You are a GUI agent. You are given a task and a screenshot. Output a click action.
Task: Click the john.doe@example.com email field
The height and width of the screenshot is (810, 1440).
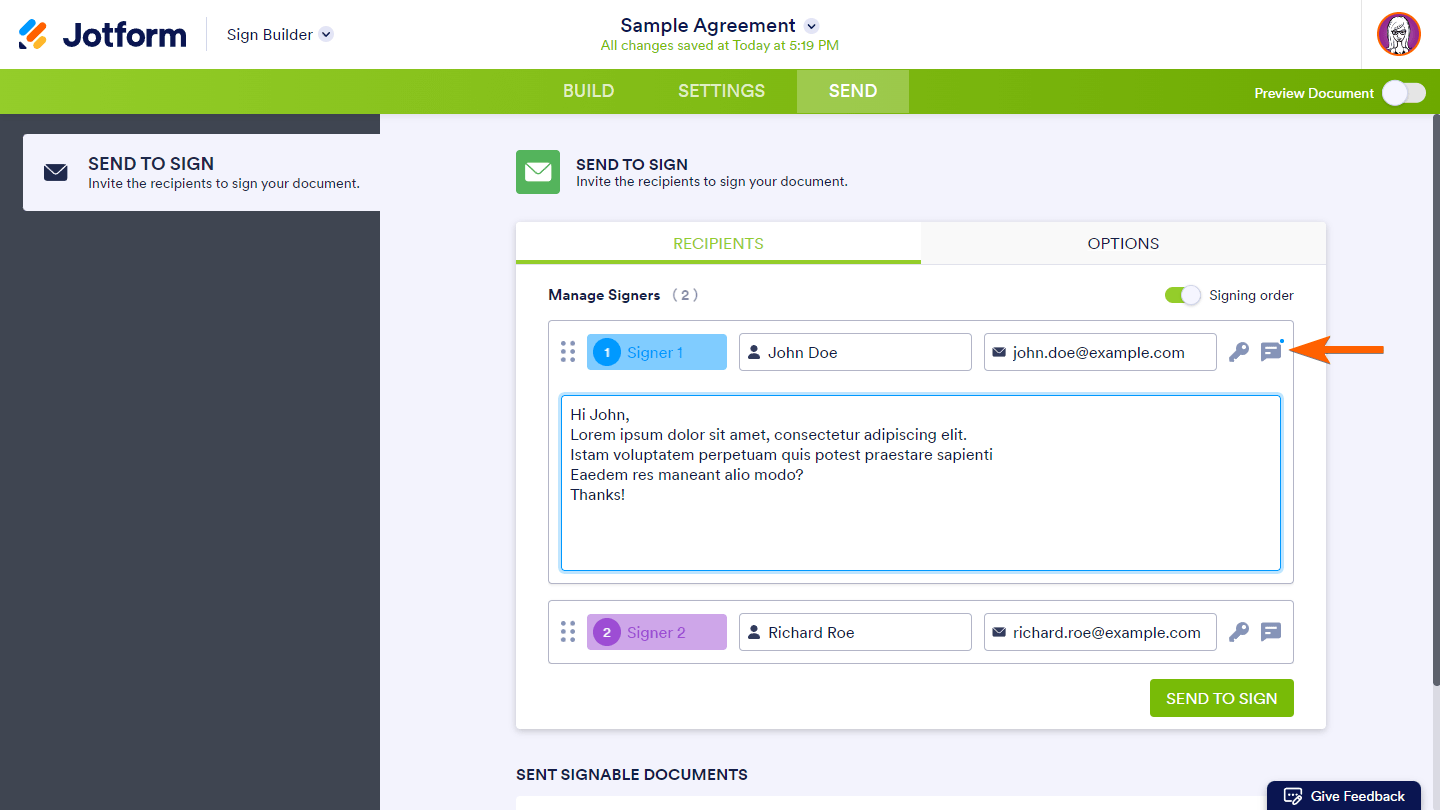tap(1100, 352)
